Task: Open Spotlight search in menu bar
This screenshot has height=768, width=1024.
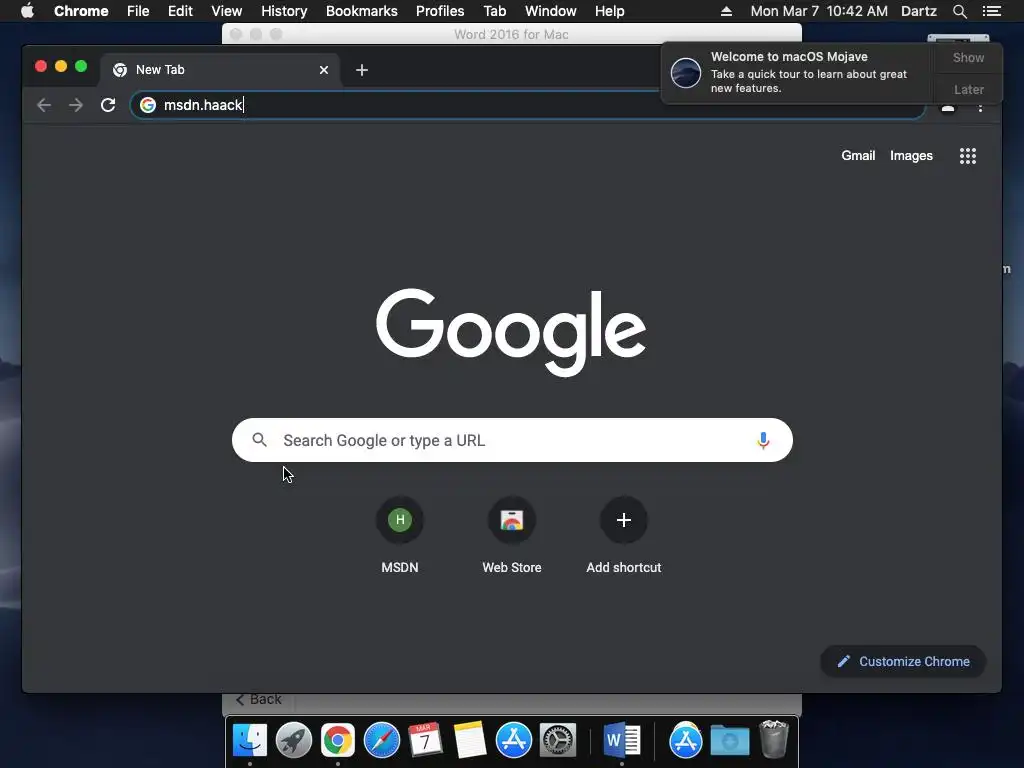Action: coord(959,11)
